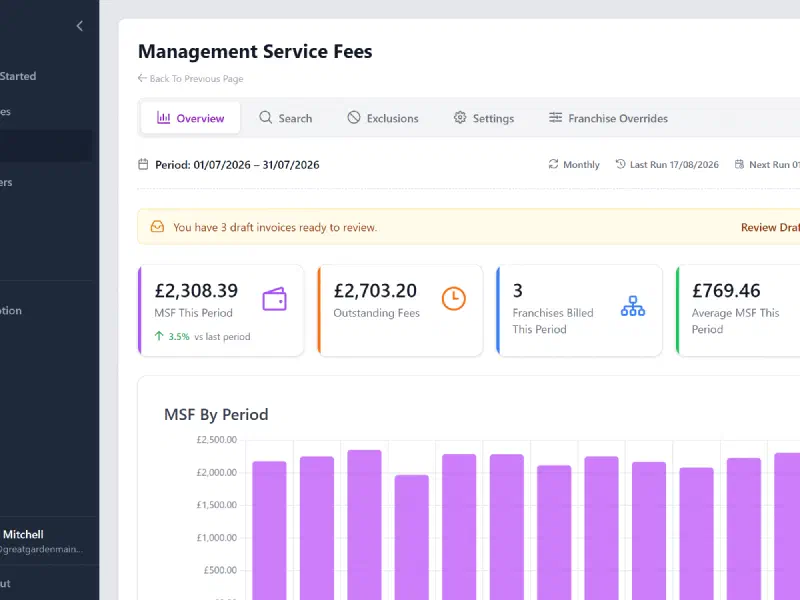Click the orange clock icon on Outstanding Fees
This screenshot has height=600, width=800.
click(x=454, y=298)
